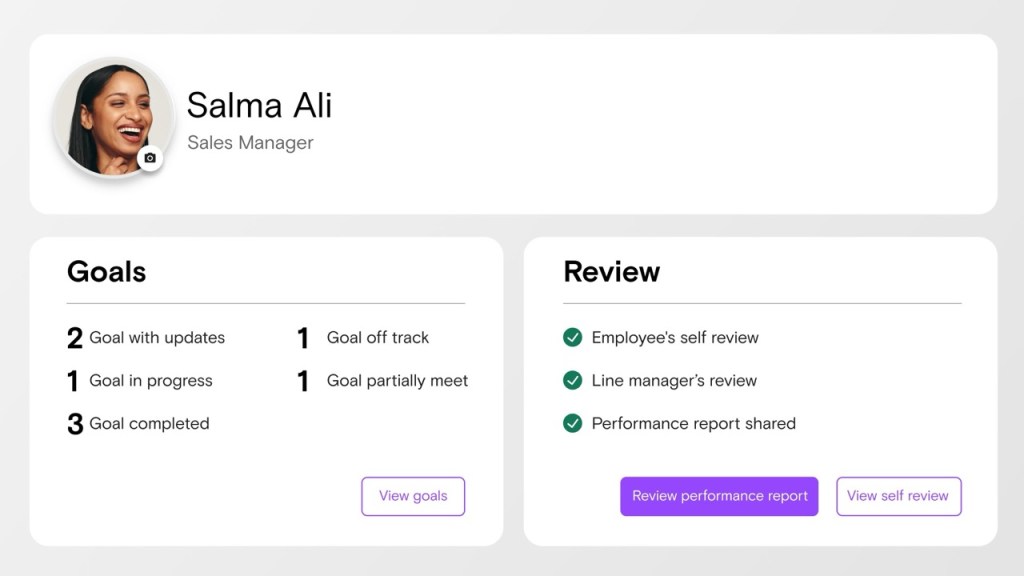Select Salma Ali's profile photo
The height and width of the screenshot is (576, 1024).
pyautogui.click(x=113, y=117)
